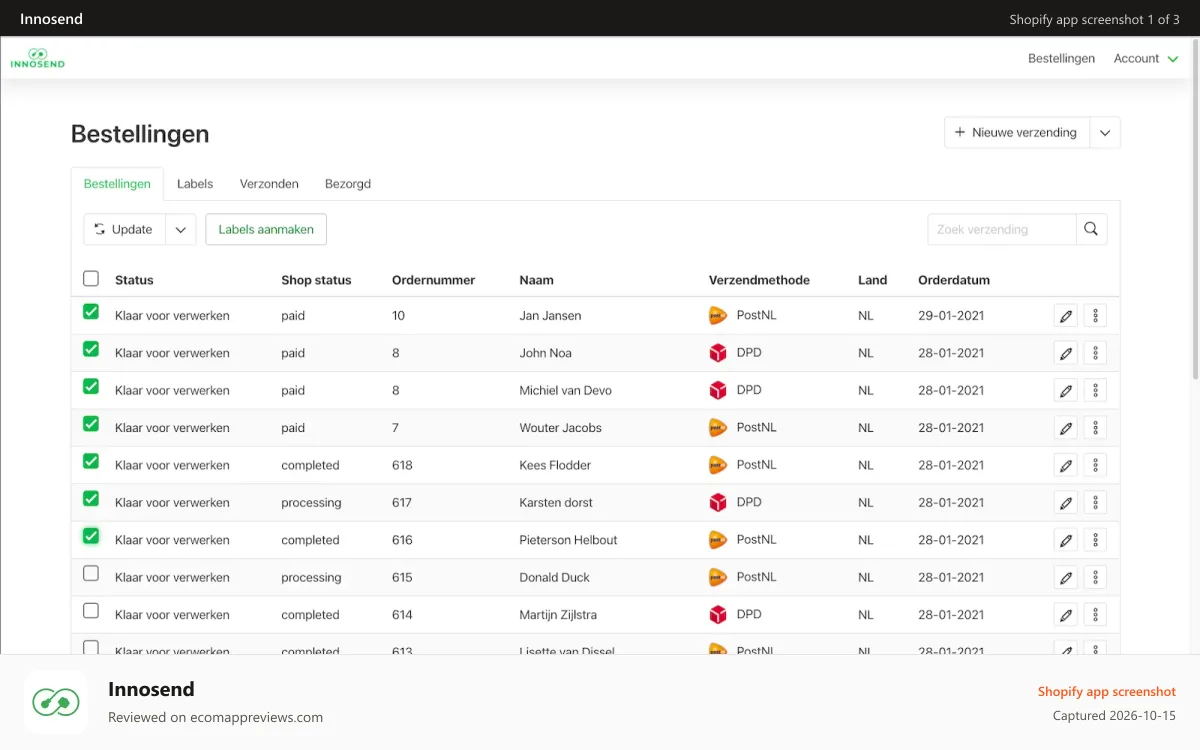
Task: Click order date 29-01-2021
Action: (951, 316)
